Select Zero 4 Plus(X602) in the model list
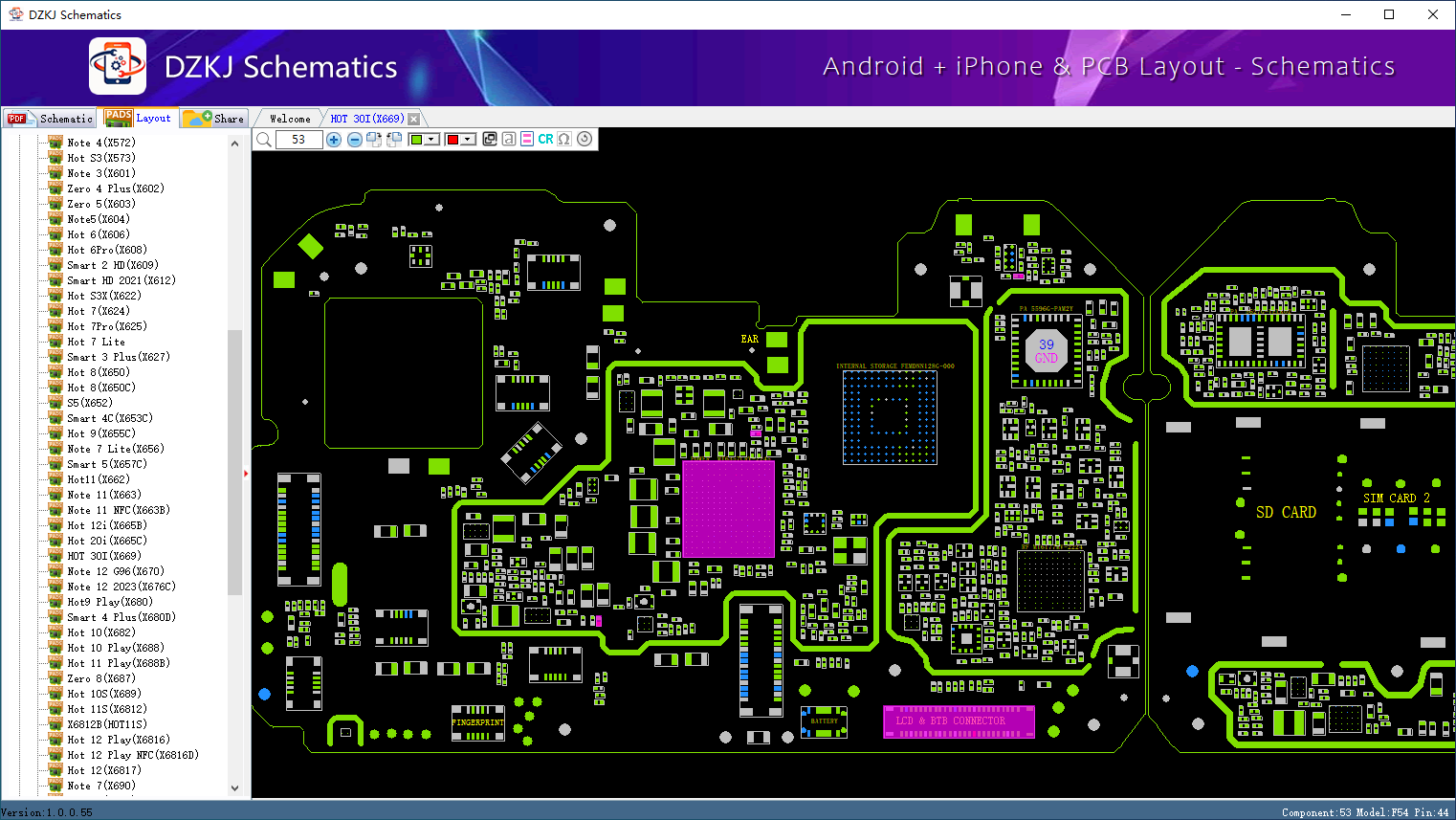The image size is (1456, 820). [116, 188]
